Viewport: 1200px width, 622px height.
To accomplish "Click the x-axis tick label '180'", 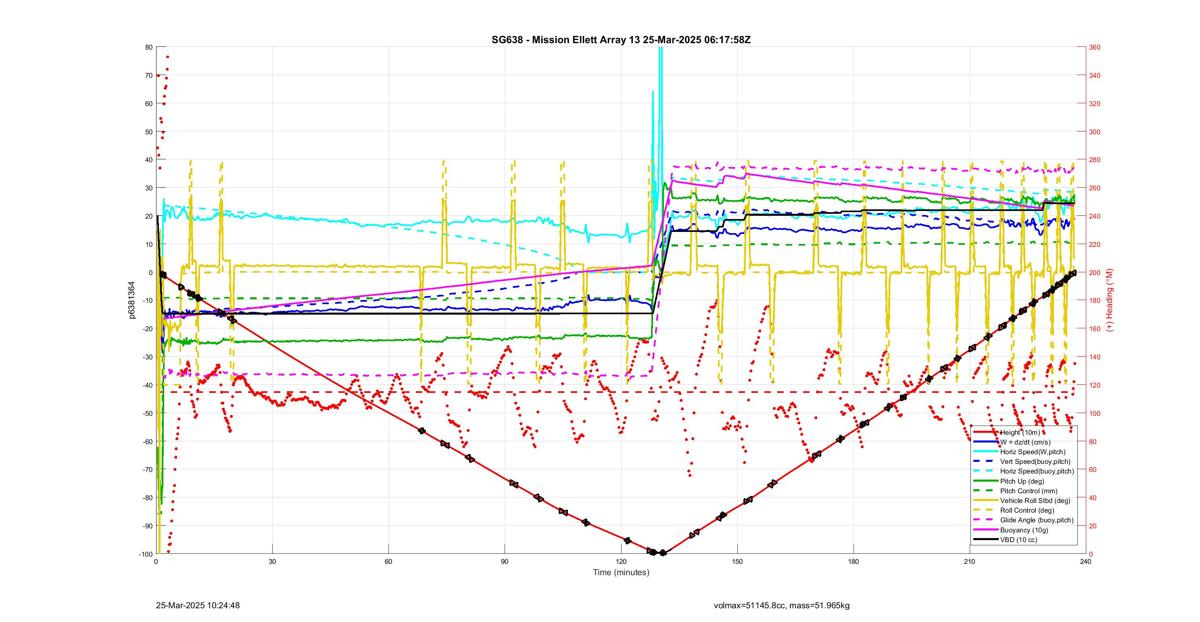I will (x=853, y=562).
